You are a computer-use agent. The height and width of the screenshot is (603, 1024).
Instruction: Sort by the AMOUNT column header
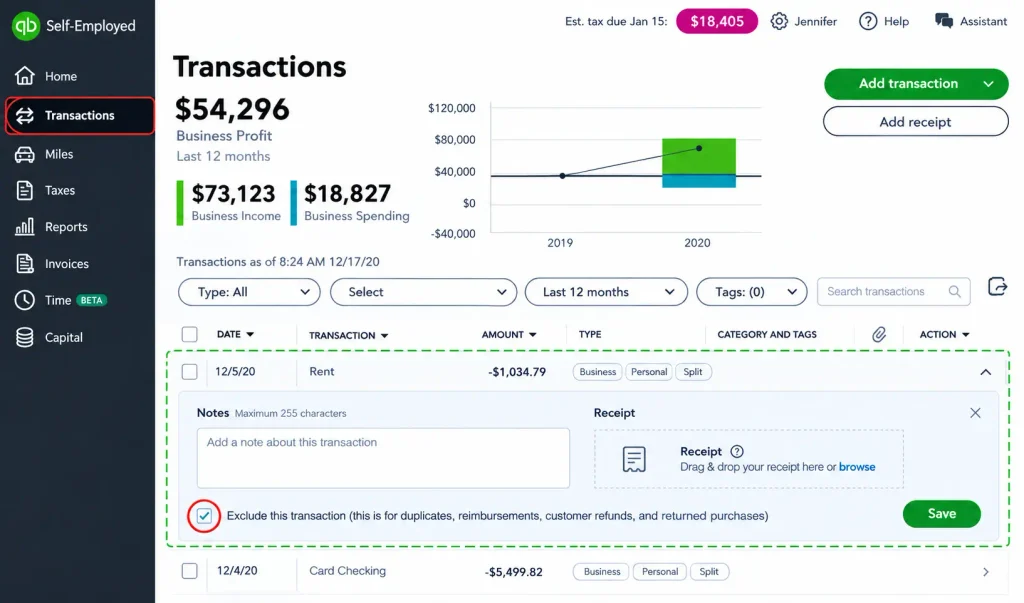(509, 334)
